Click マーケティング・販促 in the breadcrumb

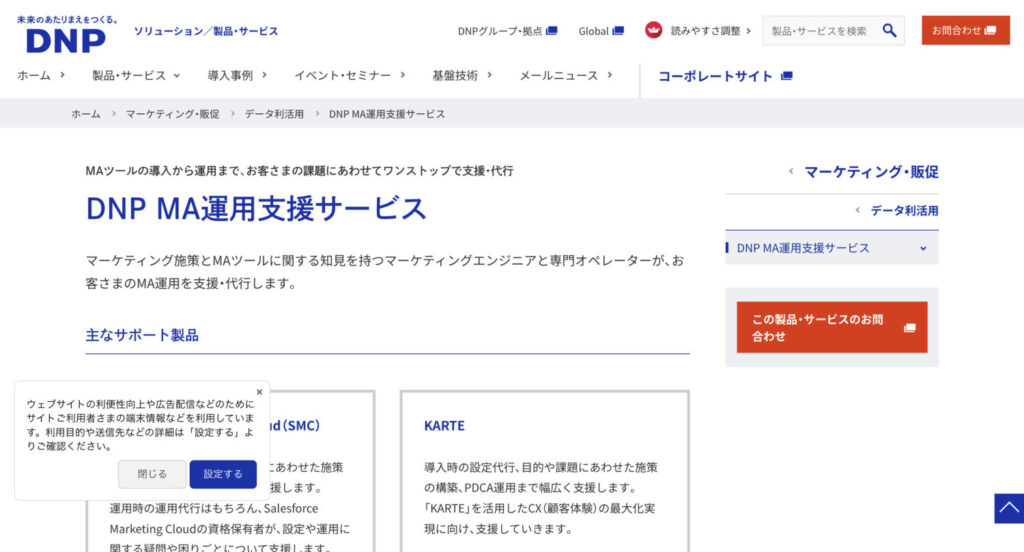coord(172,114)
